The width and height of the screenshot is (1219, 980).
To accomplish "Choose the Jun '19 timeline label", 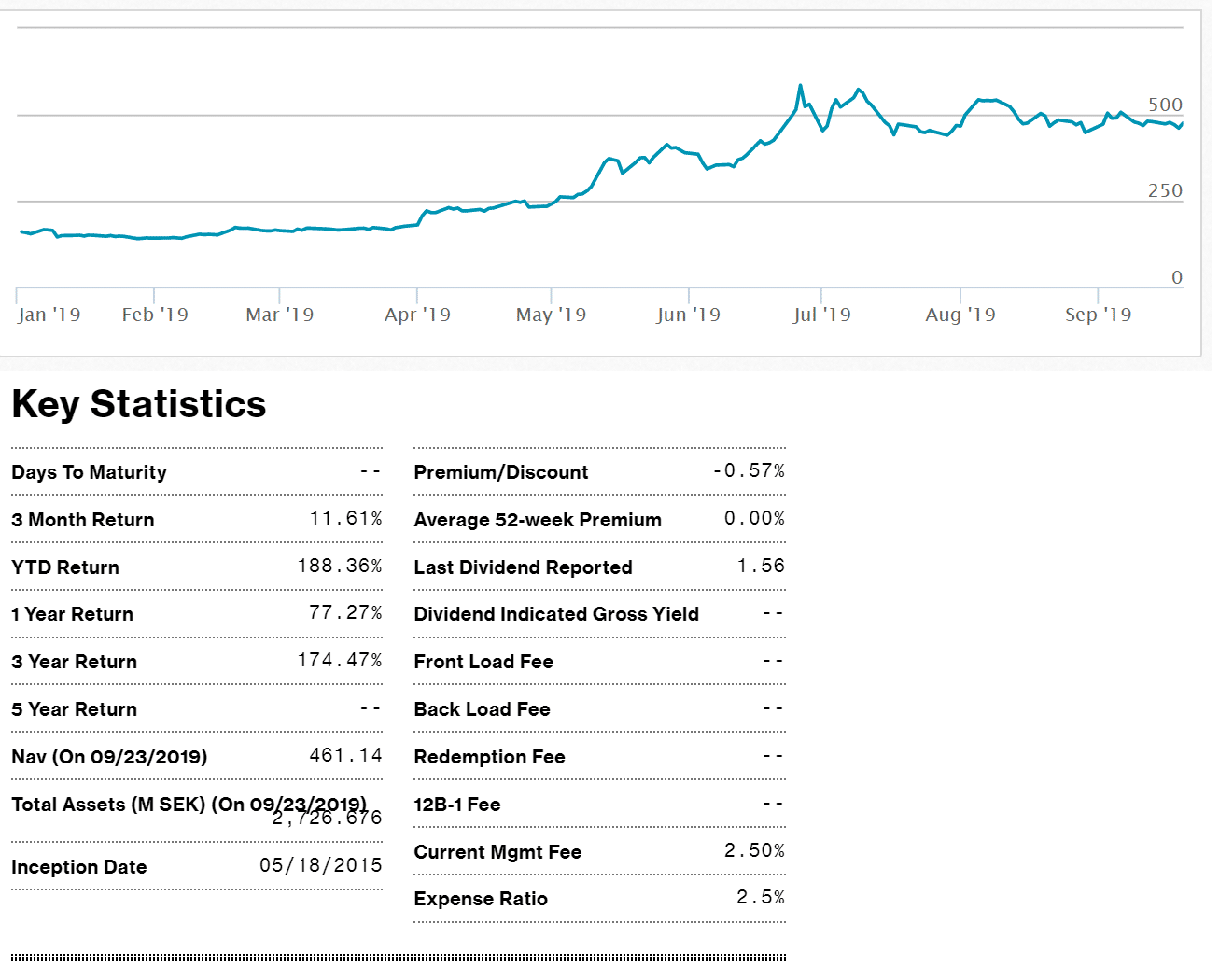I will pos(688,315).
